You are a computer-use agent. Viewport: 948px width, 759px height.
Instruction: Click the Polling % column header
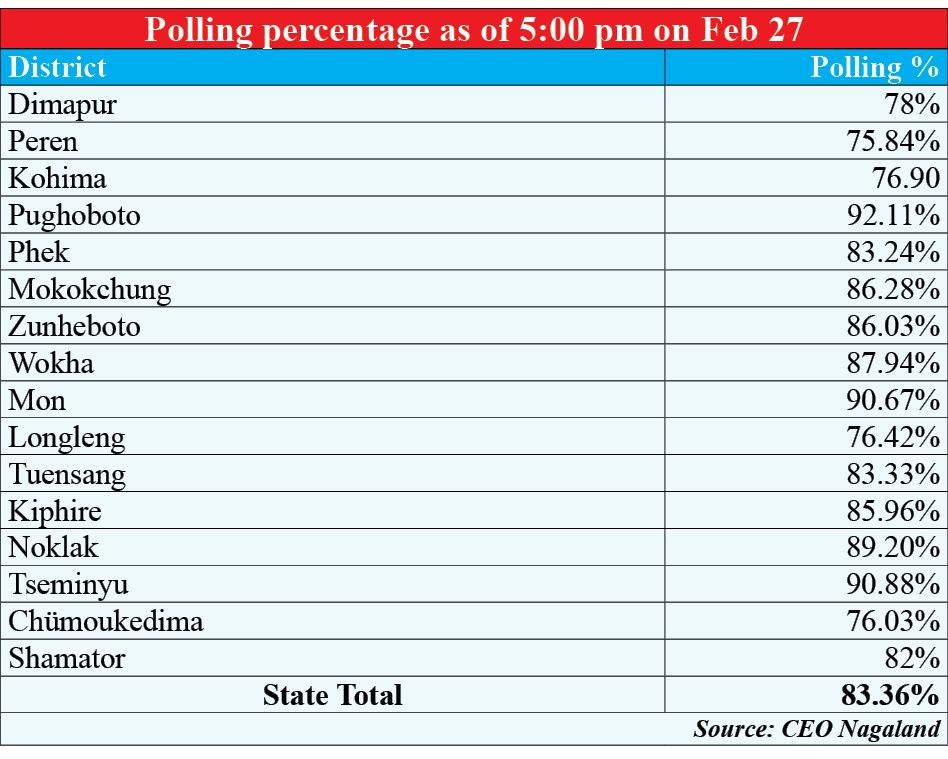874,67
